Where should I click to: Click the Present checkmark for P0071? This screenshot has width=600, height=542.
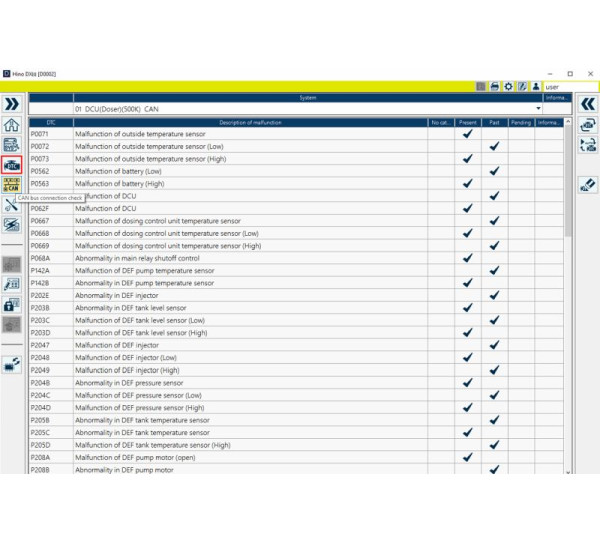tap(467, 133)
